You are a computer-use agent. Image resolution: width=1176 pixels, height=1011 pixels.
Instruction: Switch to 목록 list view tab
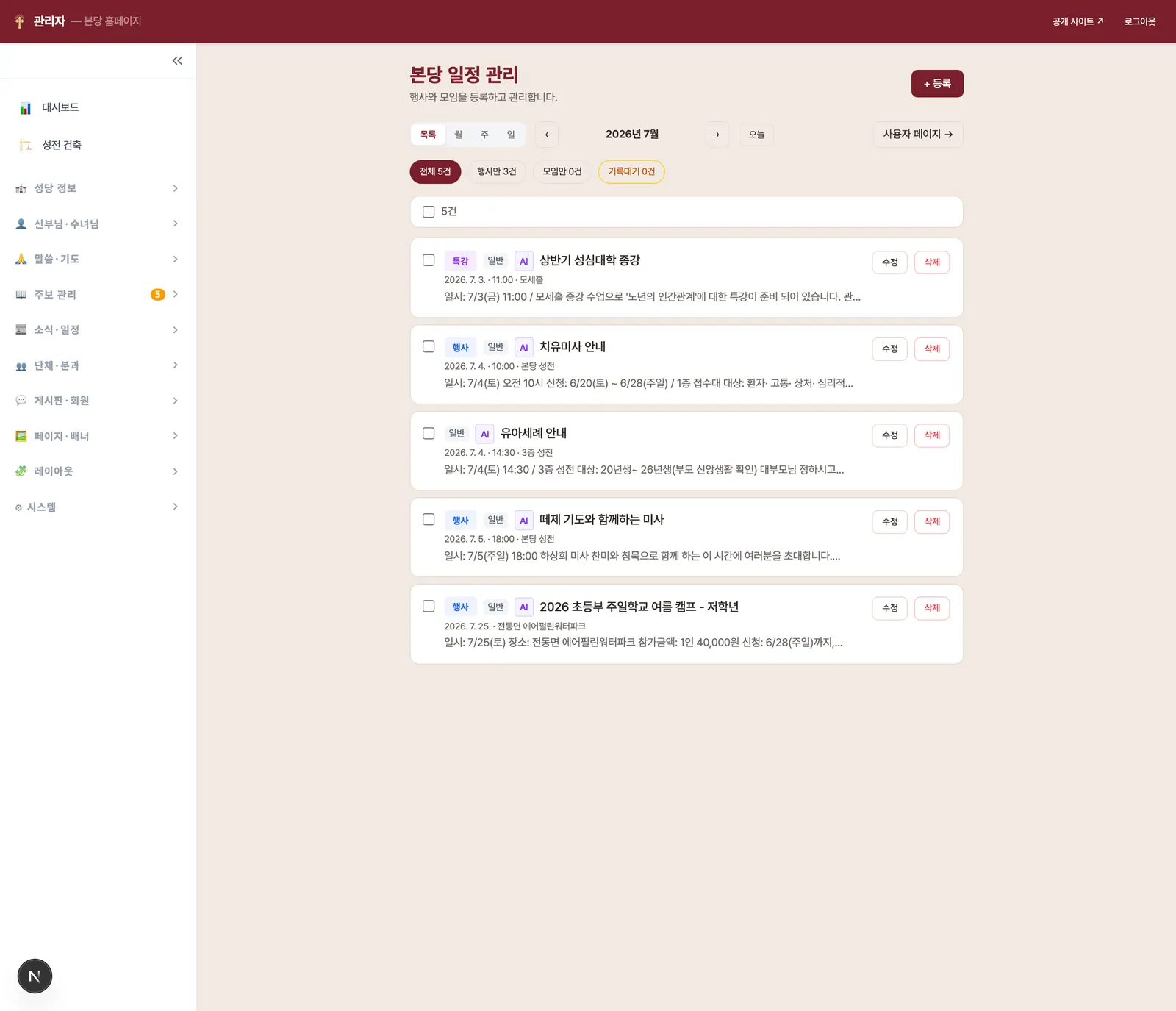(x=428, y=135)
